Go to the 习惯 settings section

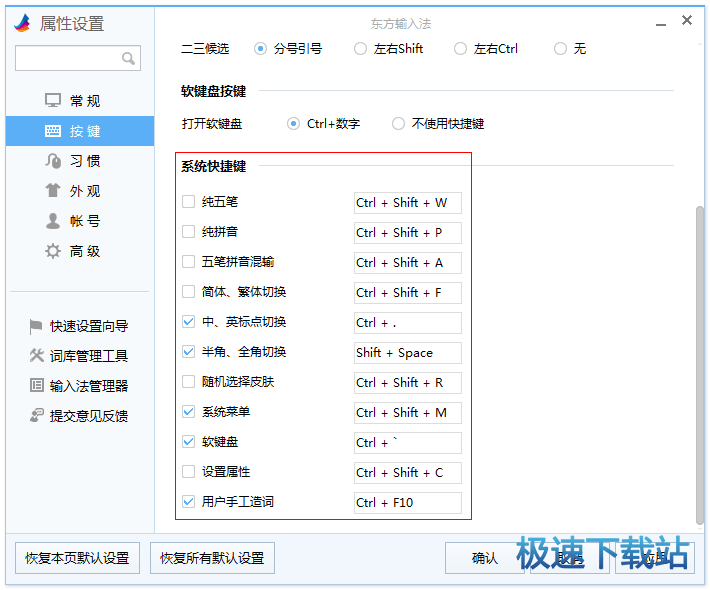pyautogui.click(x=80, y=161)
